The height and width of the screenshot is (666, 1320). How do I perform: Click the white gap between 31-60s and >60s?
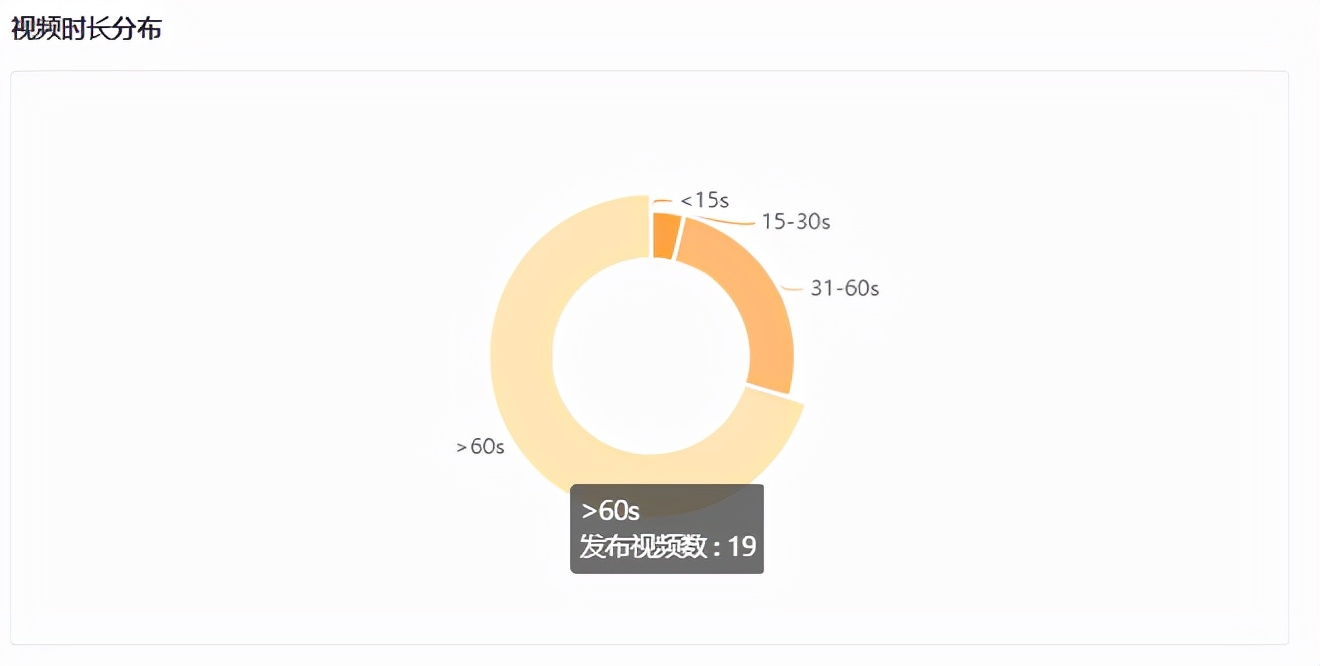(x=773, y=391)
